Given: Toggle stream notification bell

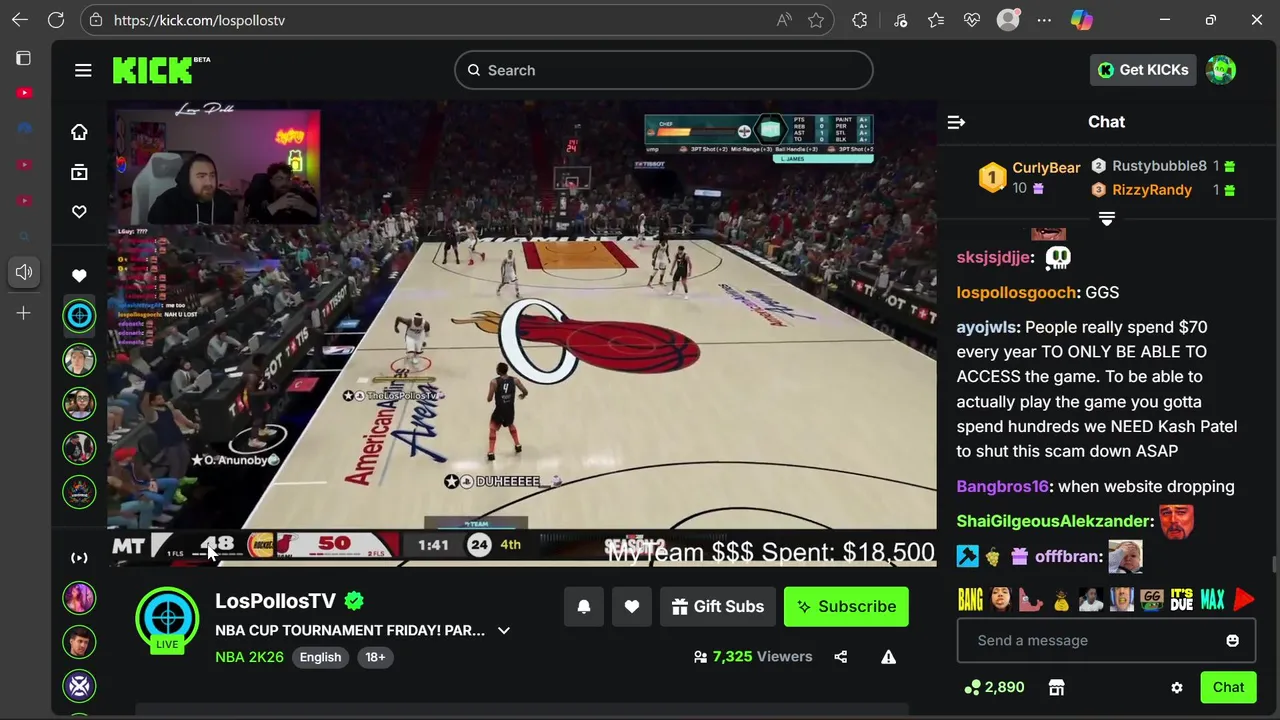Looking at the screenshot, I should (584, 606).
